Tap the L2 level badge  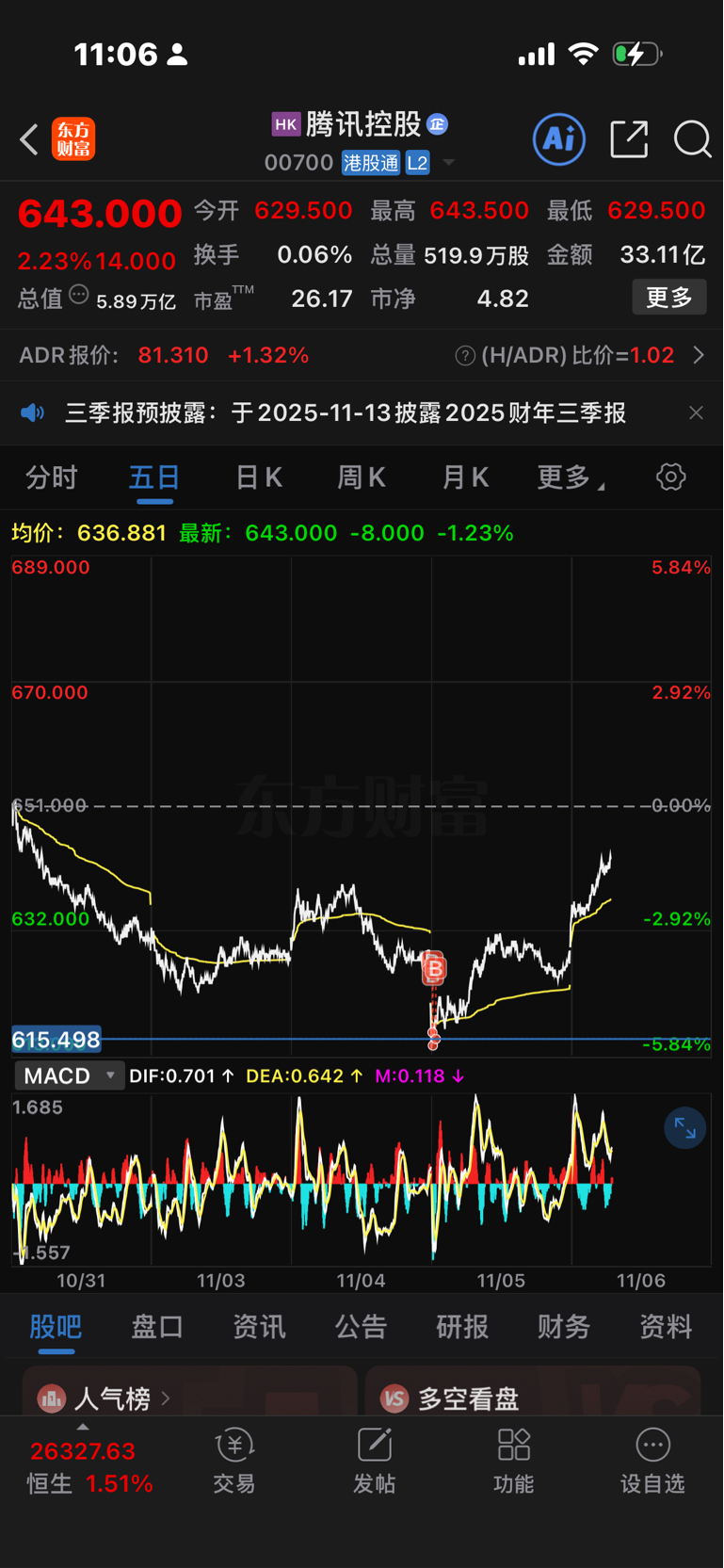tap(417, 163)
